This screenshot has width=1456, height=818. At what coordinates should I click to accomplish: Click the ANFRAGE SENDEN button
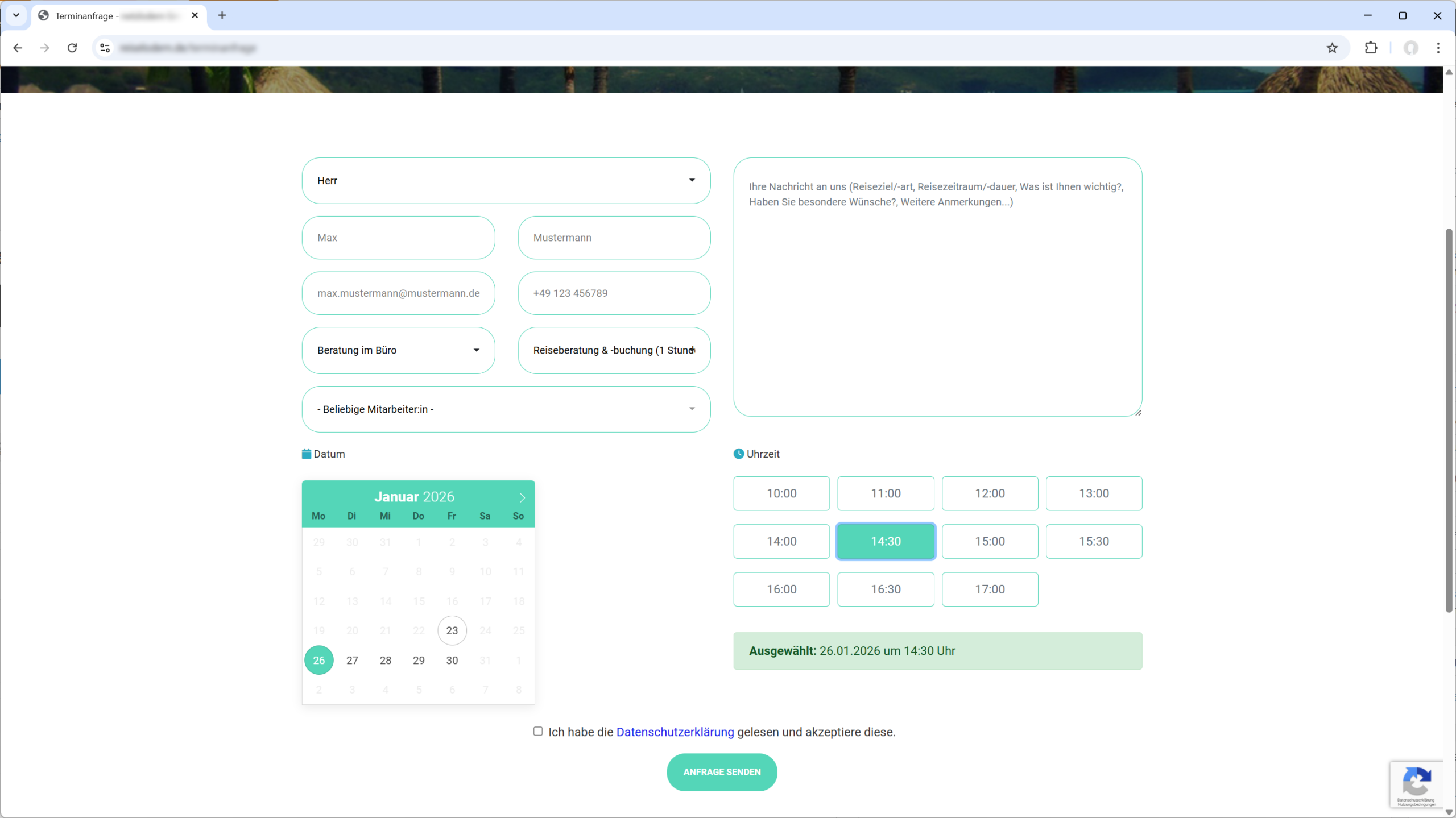[x=722, y=772]
